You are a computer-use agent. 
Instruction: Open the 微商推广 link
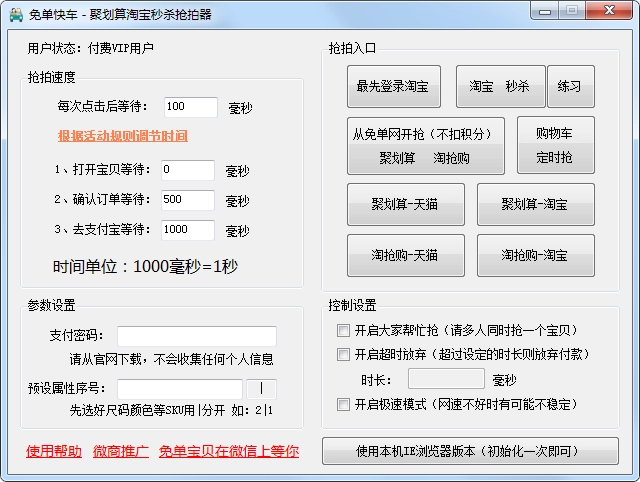[121, 451]
